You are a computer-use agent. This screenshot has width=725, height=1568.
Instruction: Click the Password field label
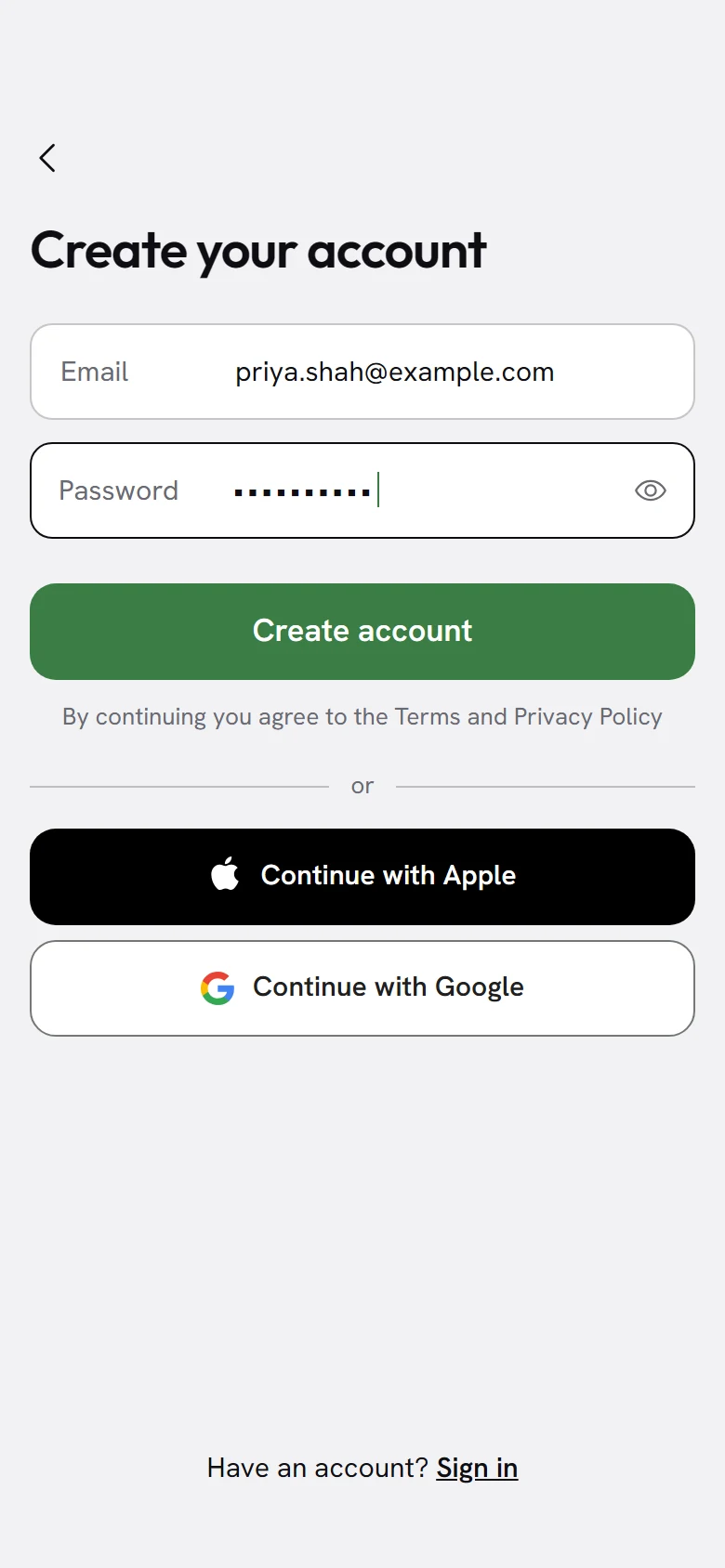coord(118,490)
